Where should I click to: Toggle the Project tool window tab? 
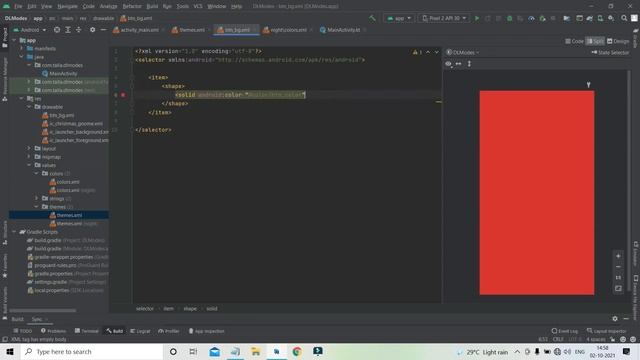pos(4,37)
